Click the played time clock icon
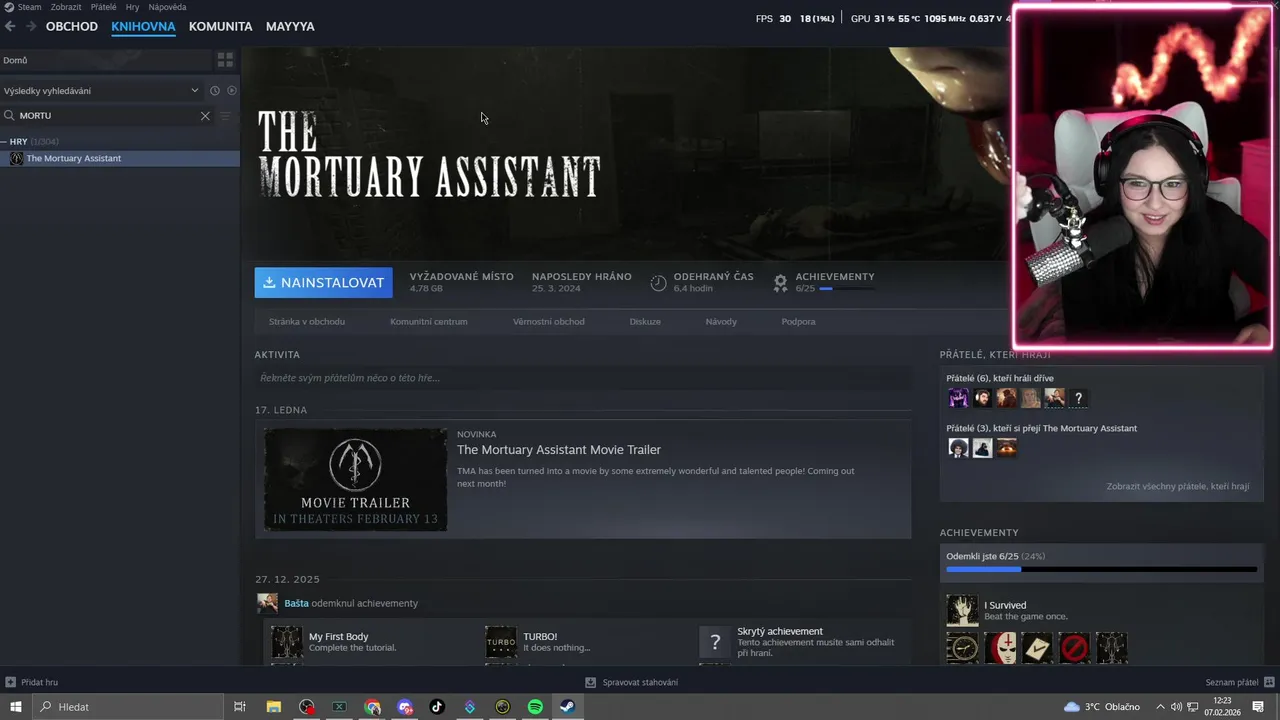This screenshot has height=720, width=1280. click(x=658, y=283)
